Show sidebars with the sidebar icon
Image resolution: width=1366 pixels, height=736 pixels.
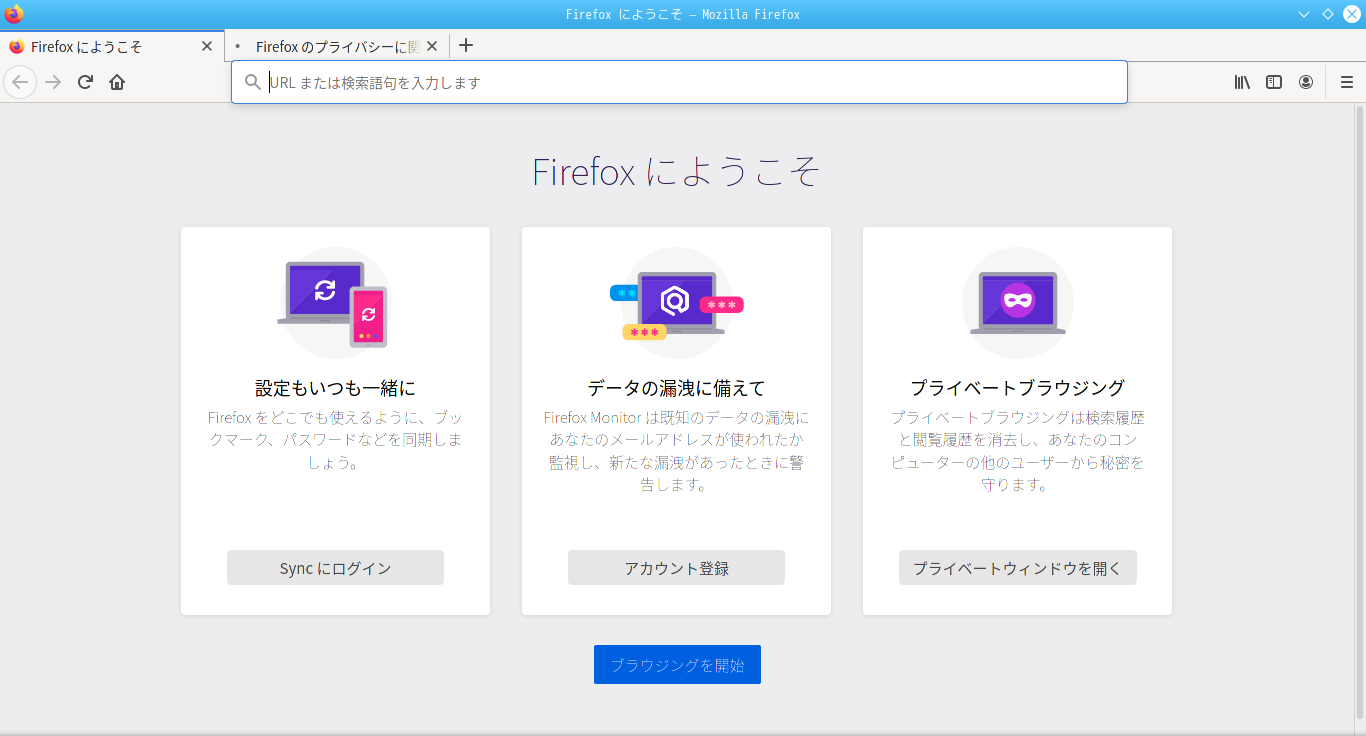click(1274, 82)
